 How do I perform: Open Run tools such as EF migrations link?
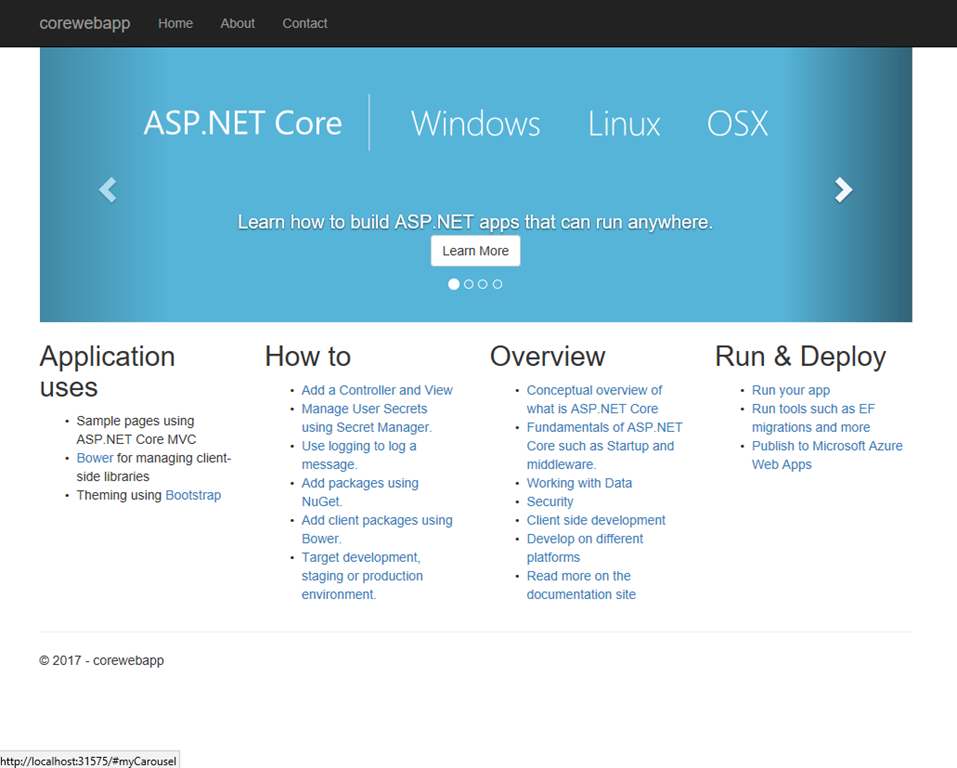coord(813,418)
